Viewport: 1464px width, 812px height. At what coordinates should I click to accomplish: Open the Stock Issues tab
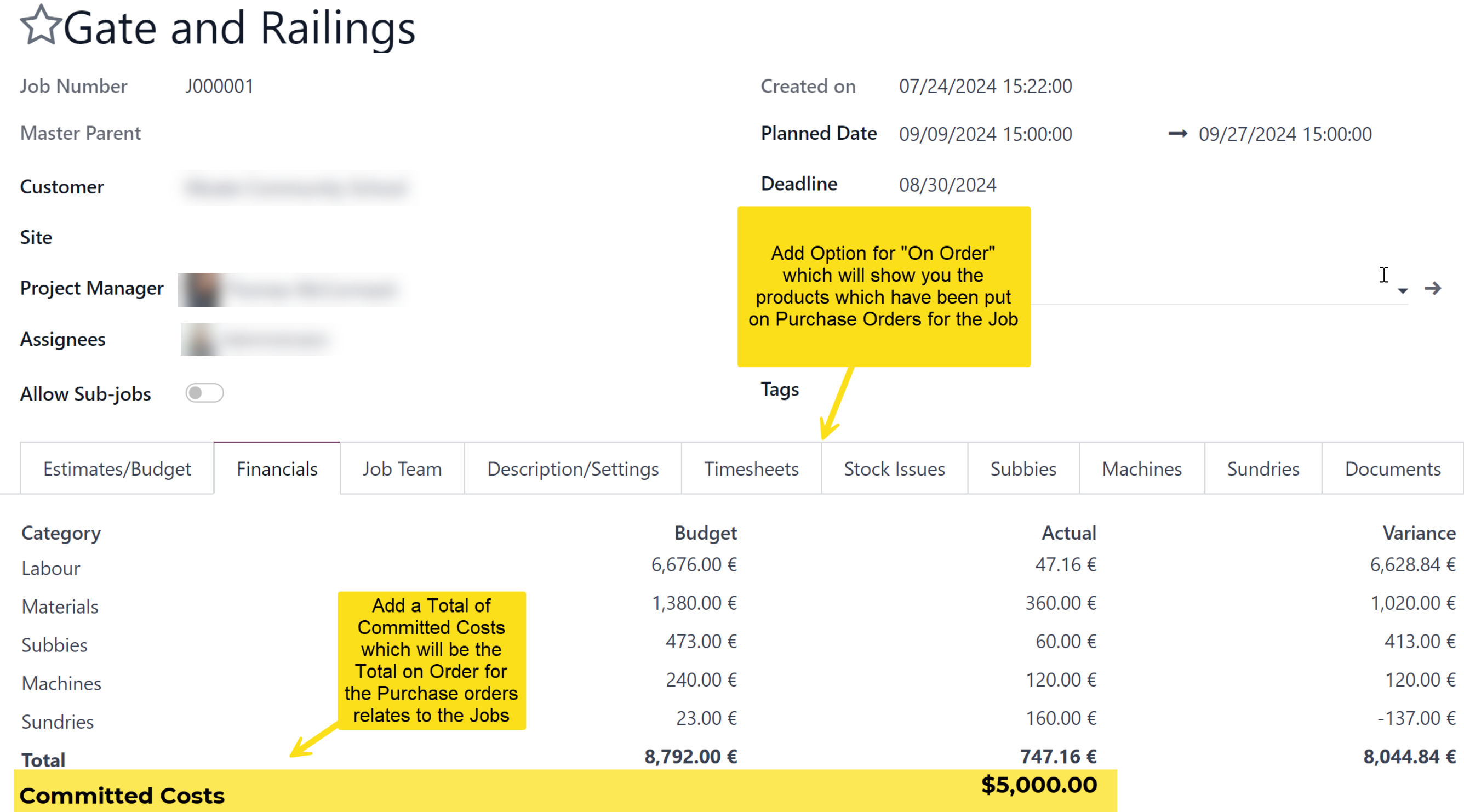coord(894,469)
